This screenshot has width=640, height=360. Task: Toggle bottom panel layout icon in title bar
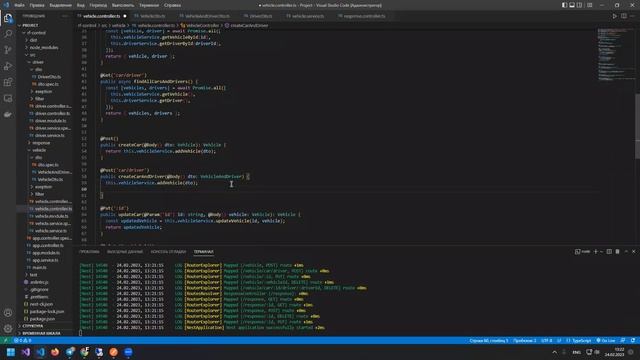tap(572, 5)
